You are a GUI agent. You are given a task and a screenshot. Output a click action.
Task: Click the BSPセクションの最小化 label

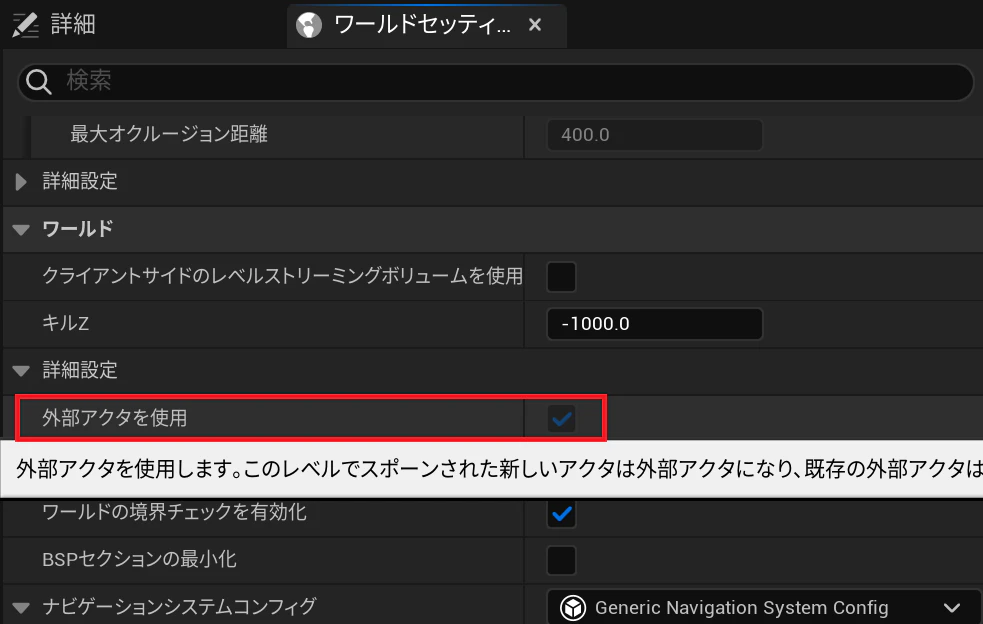click(139, 559)
